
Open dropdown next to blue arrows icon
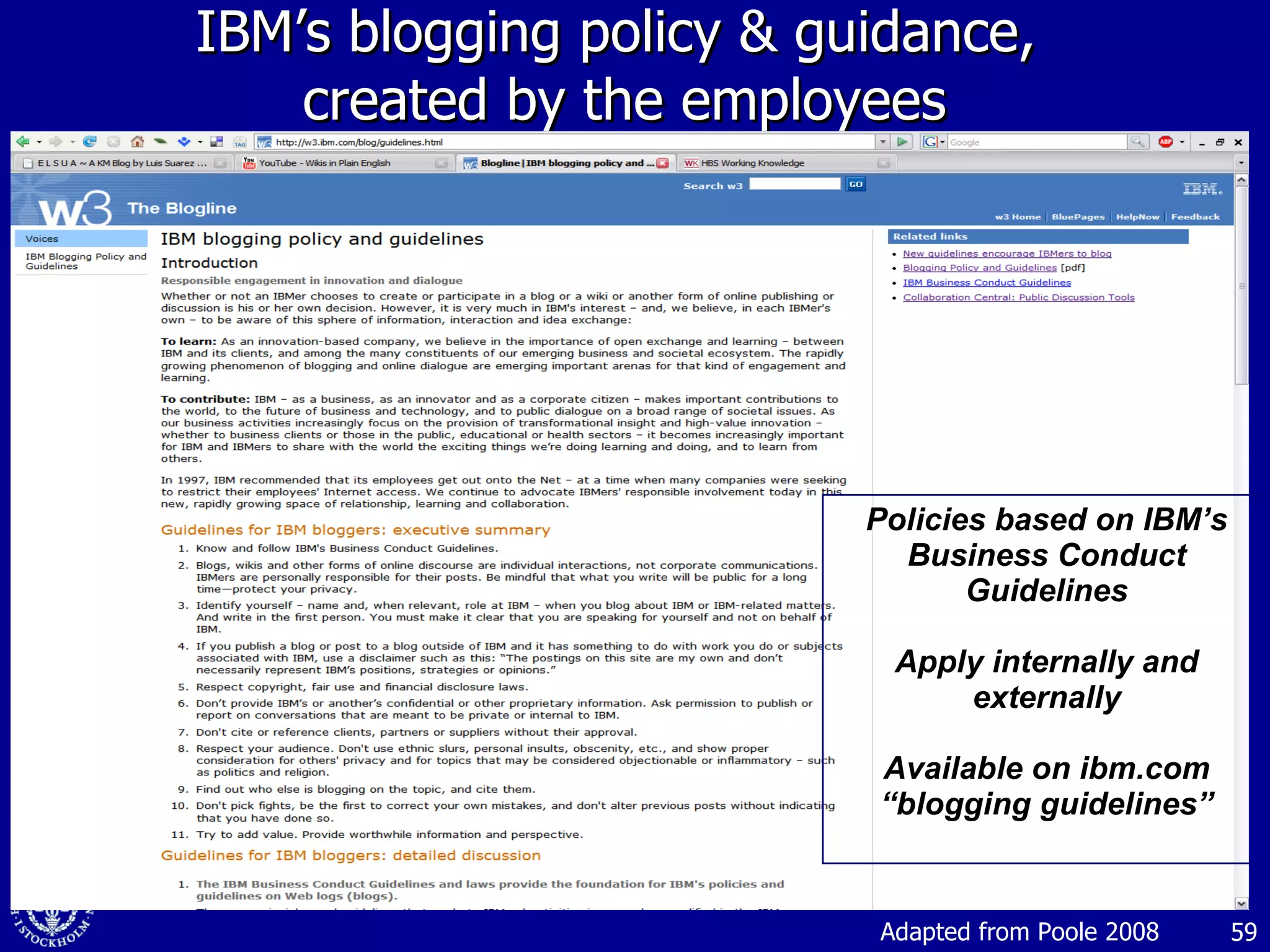coord(200,142)
